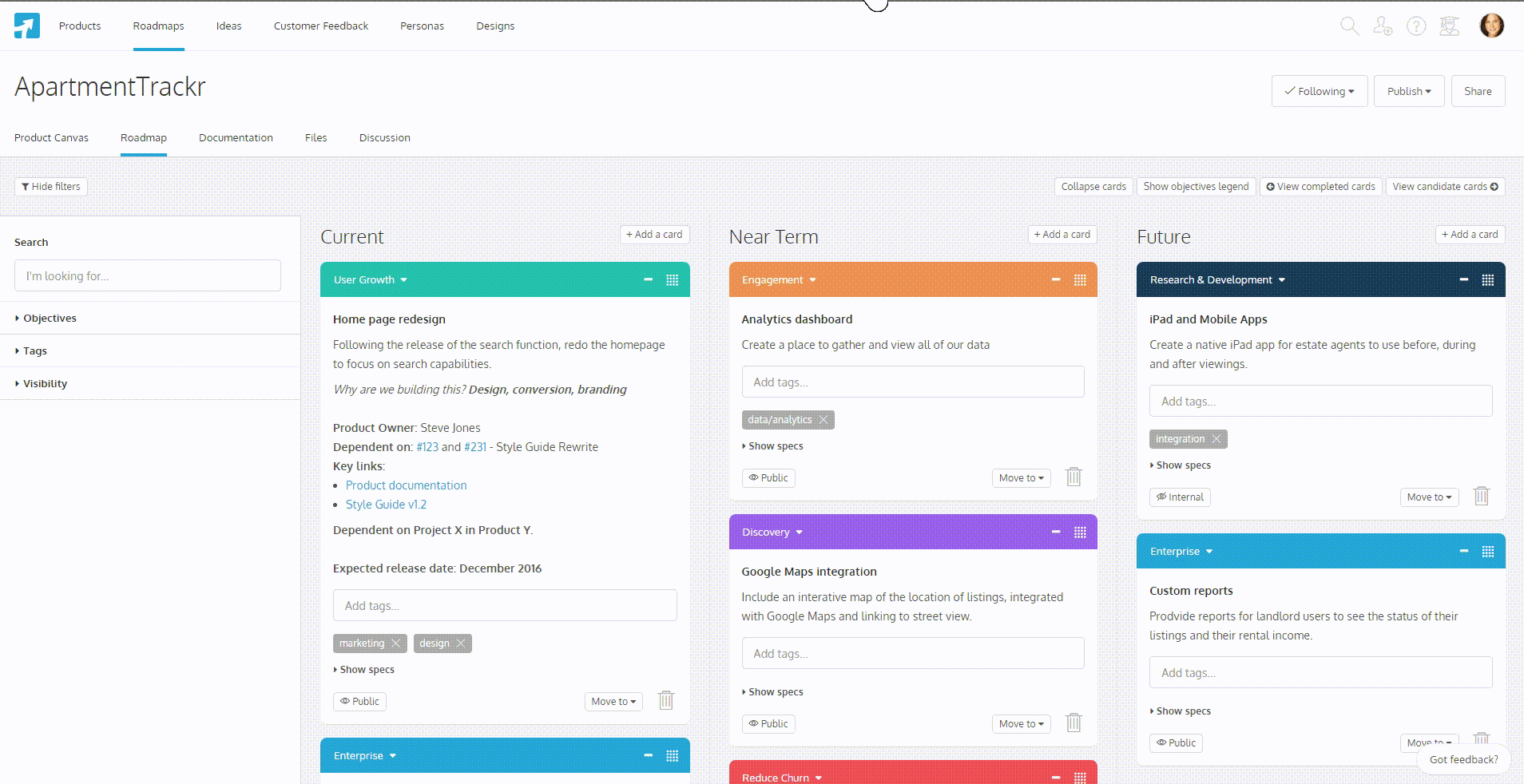Open Customer Feedback in top navigation
1524x784 pixels.
point(320,26)
